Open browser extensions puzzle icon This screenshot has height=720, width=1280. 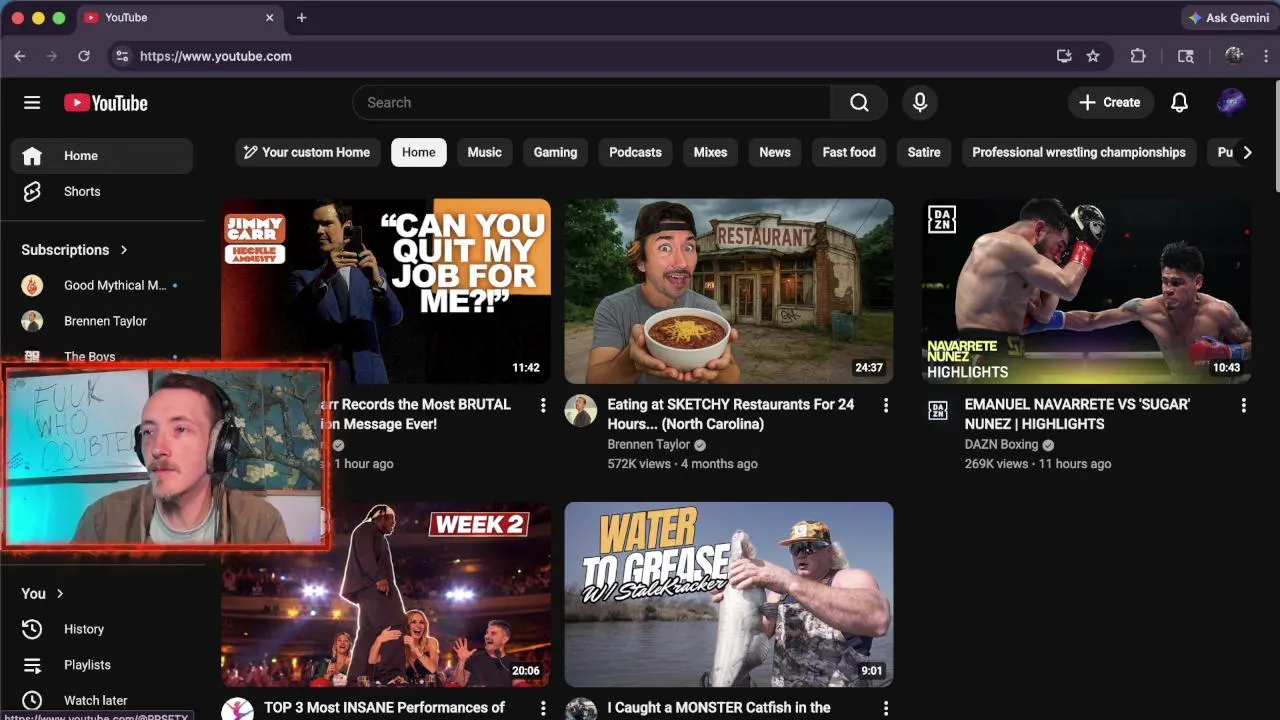[1138, 56]
